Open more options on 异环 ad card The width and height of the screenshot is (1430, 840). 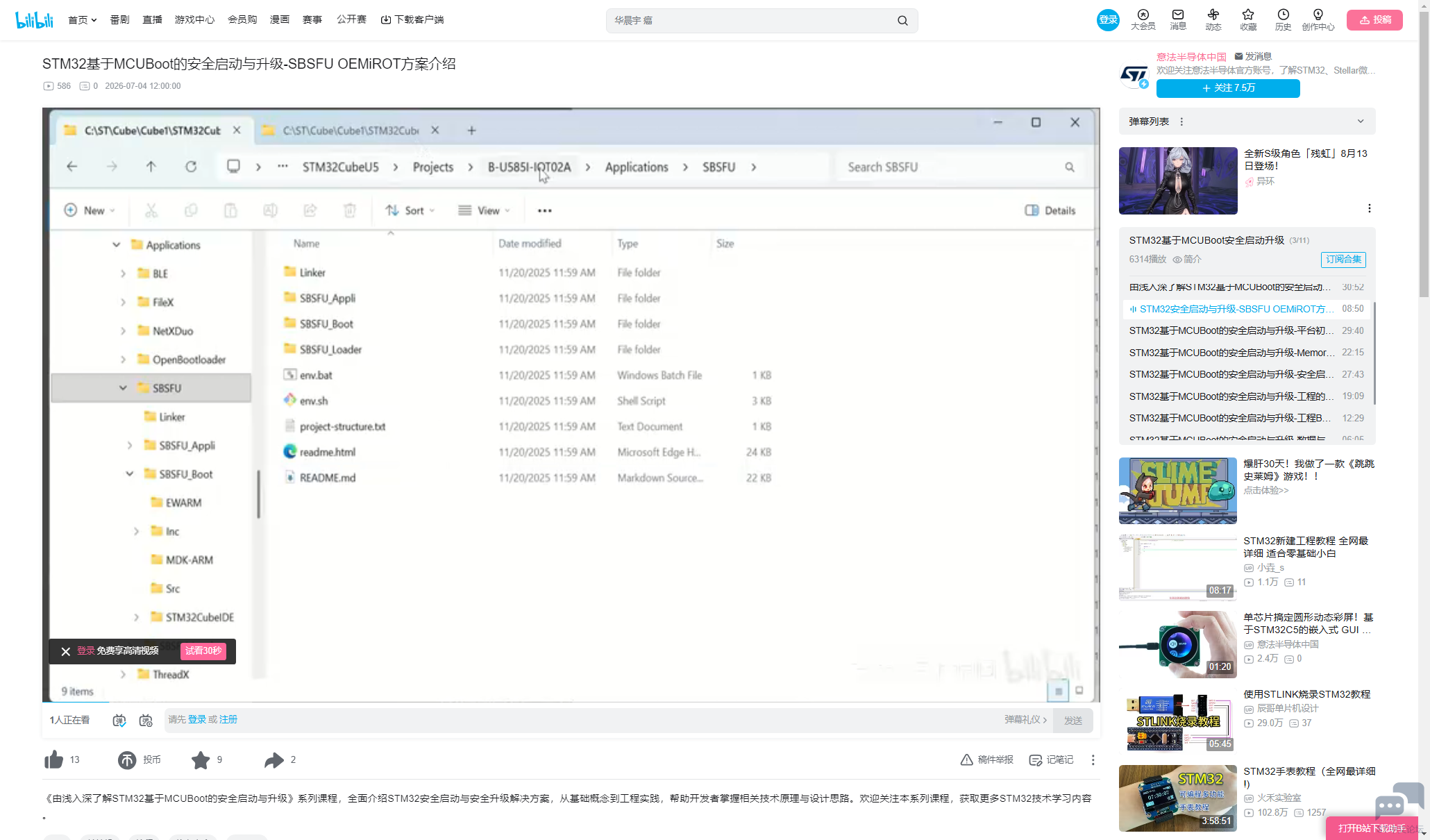pyautogui.click(x=1369, y=208)
